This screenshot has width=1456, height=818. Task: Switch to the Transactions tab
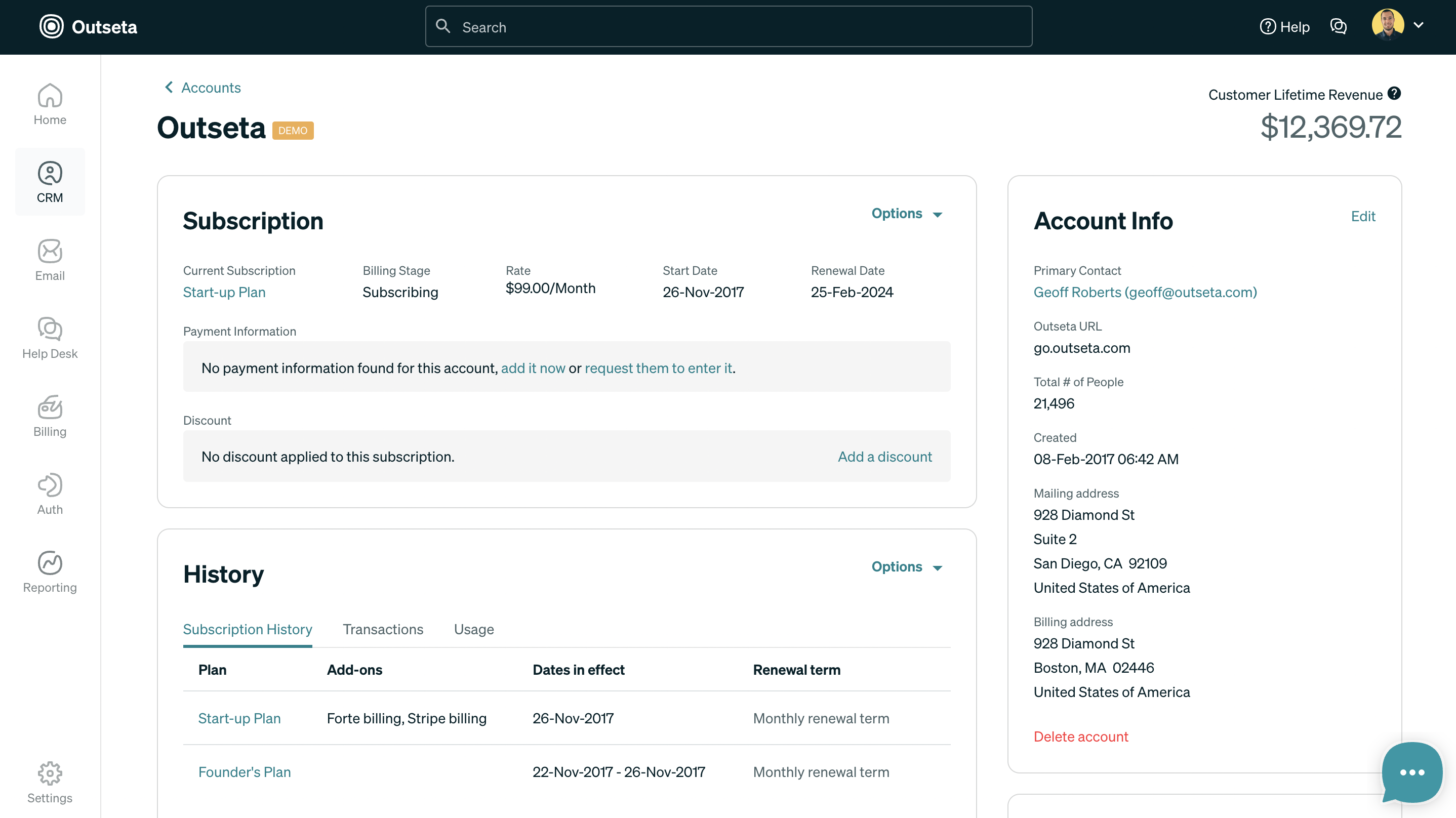pyautogui.click(x=383, y=629)
